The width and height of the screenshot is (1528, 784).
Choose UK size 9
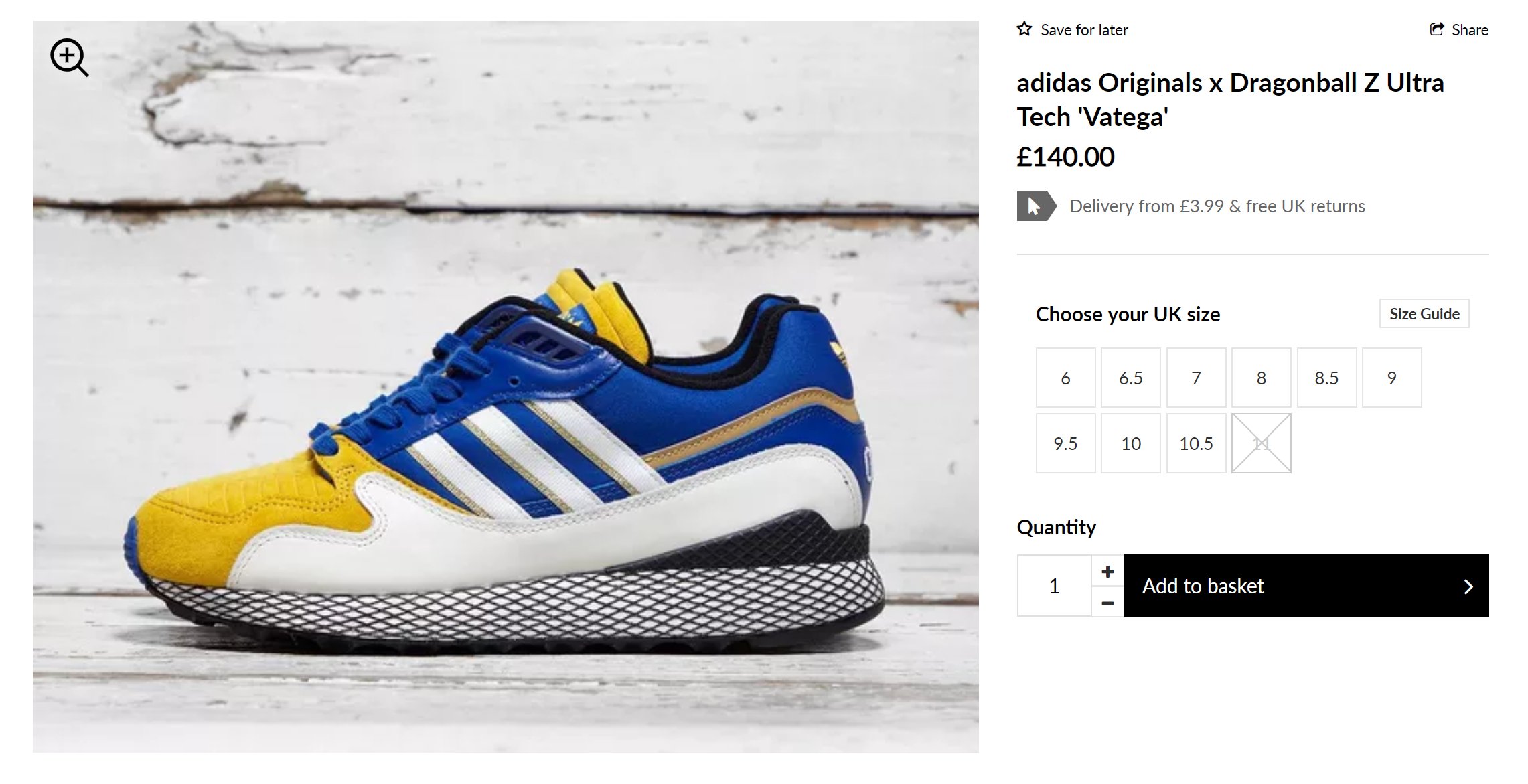(1392, 378)
